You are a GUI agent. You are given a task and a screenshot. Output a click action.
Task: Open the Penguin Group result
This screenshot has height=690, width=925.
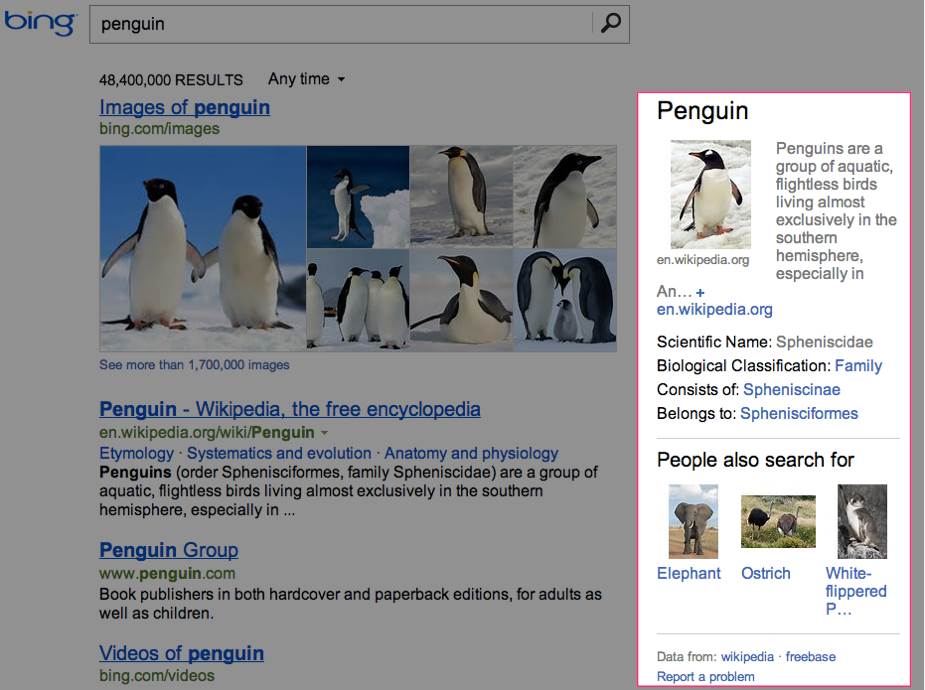pos(168,550)
